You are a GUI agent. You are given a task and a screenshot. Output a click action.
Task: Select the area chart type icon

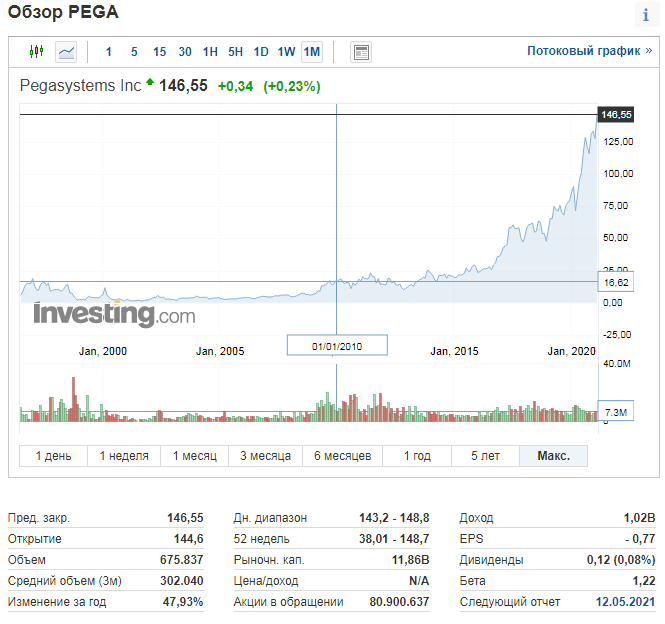(66, 52)
